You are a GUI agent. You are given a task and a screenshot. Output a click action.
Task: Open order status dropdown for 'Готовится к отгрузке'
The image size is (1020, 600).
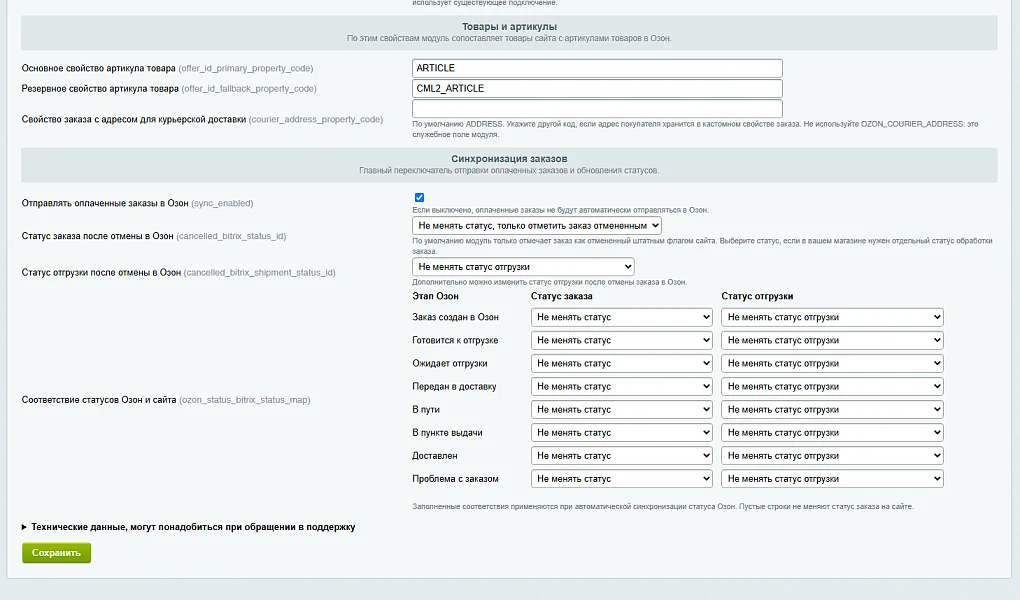coord(622,340)
